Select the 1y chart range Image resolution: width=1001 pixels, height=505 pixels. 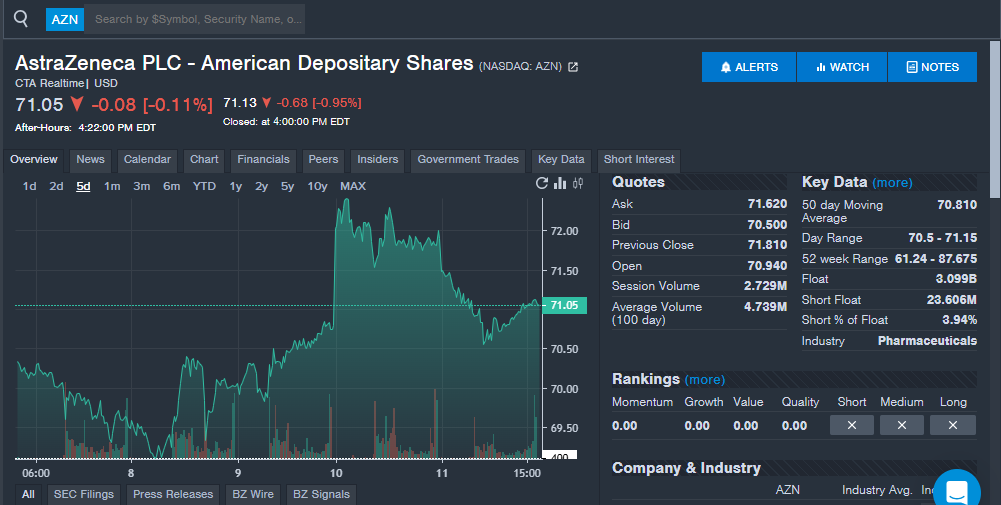(236, 186)
